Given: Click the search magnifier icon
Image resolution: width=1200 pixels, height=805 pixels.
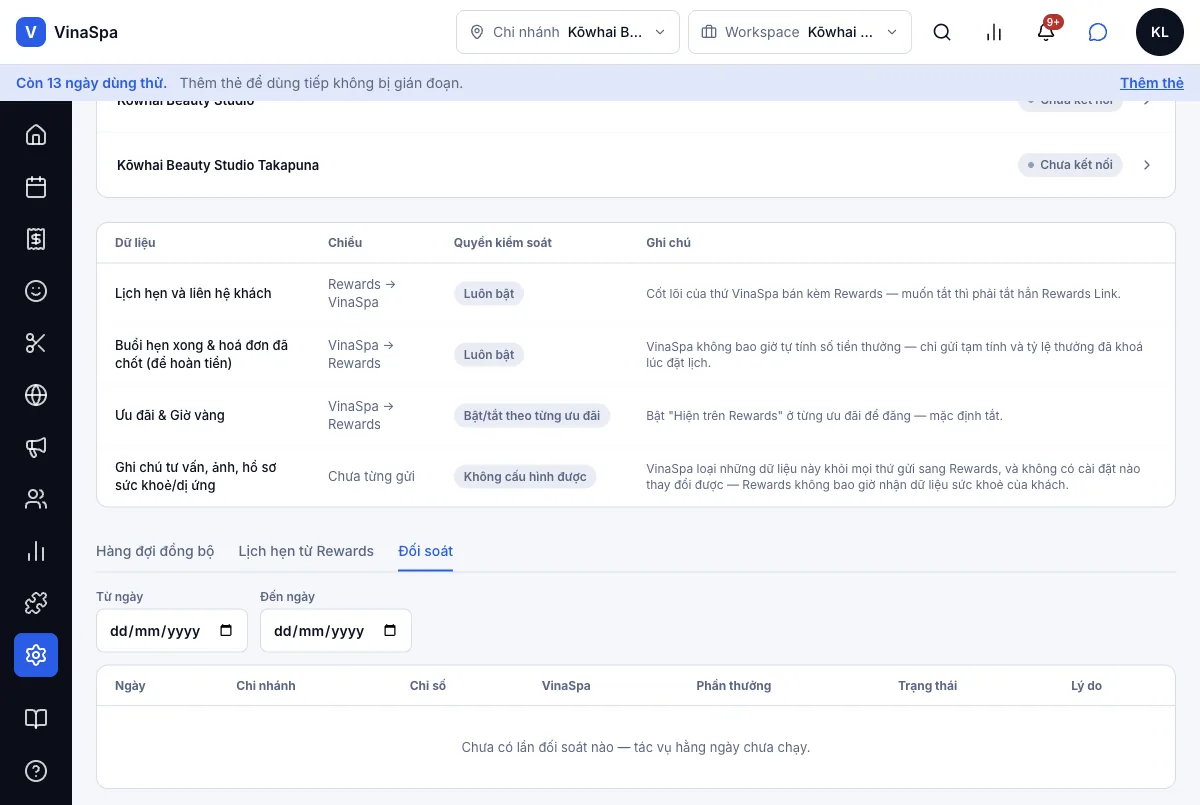Looking at the screenshot, I should (942, 32).
